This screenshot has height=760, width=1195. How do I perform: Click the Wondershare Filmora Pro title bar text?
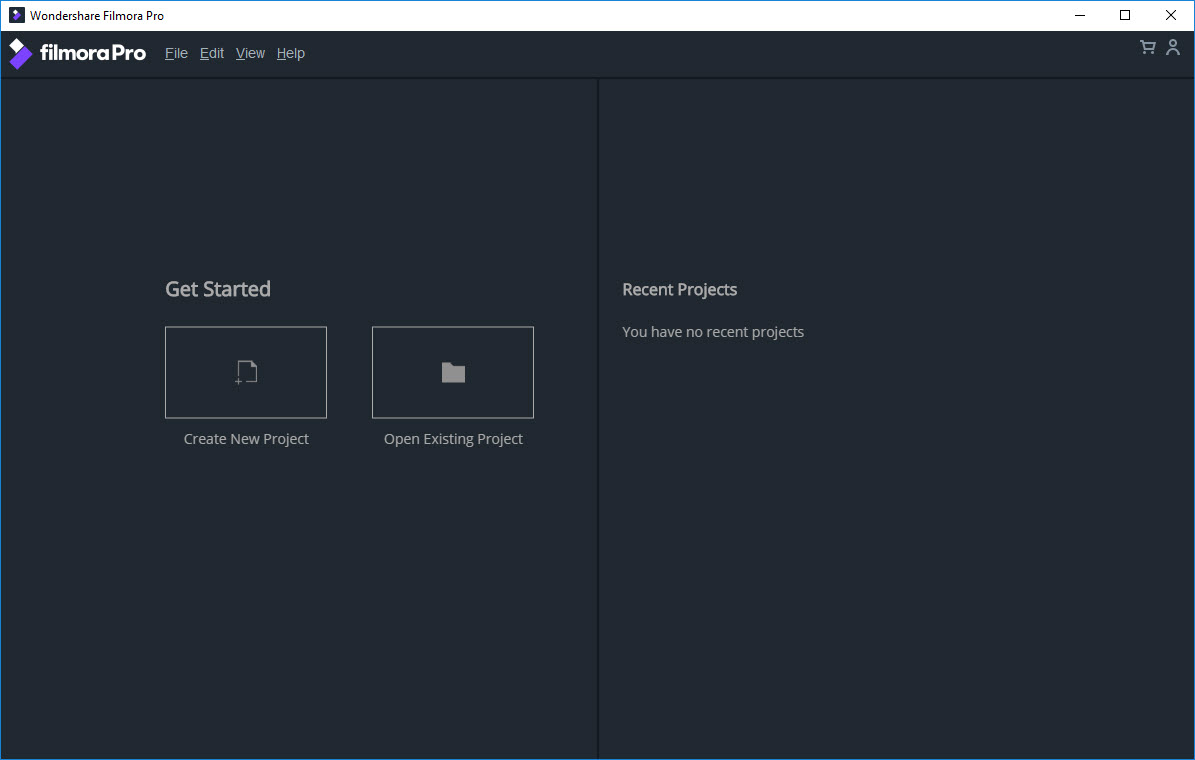[x=97, y=15]
